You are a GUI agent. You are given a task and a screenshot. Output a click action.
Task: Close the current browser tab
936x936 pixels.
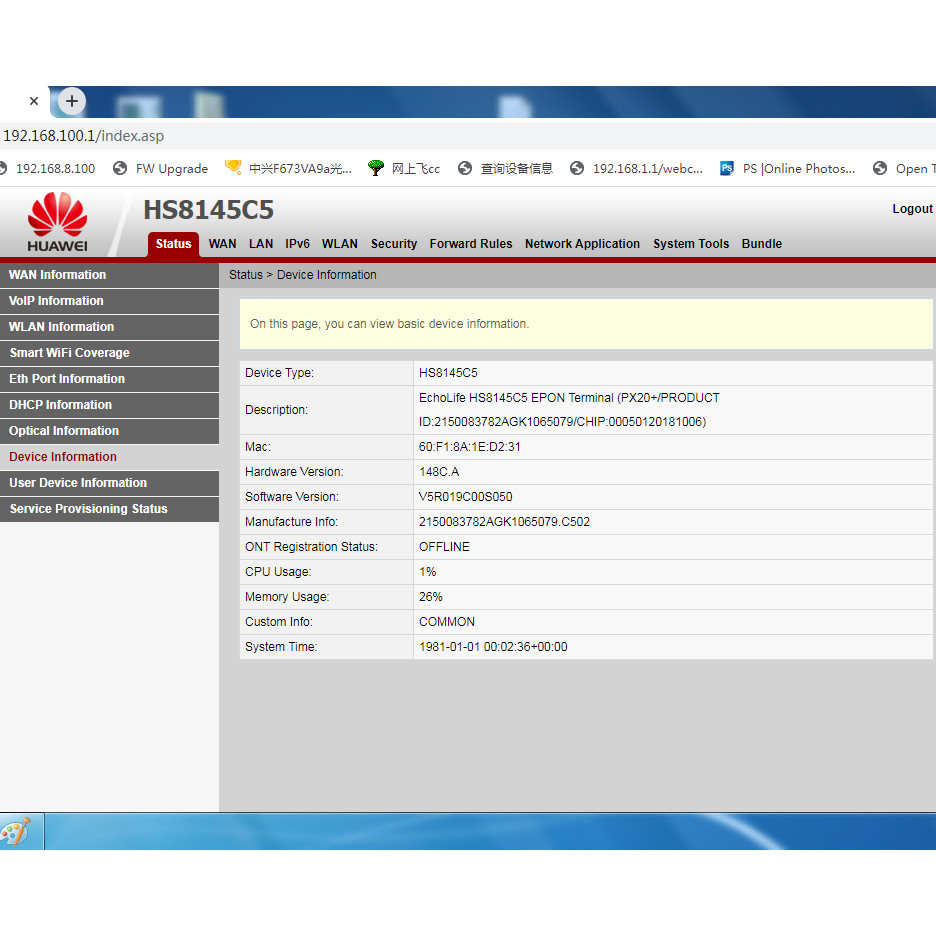point(34,101)
